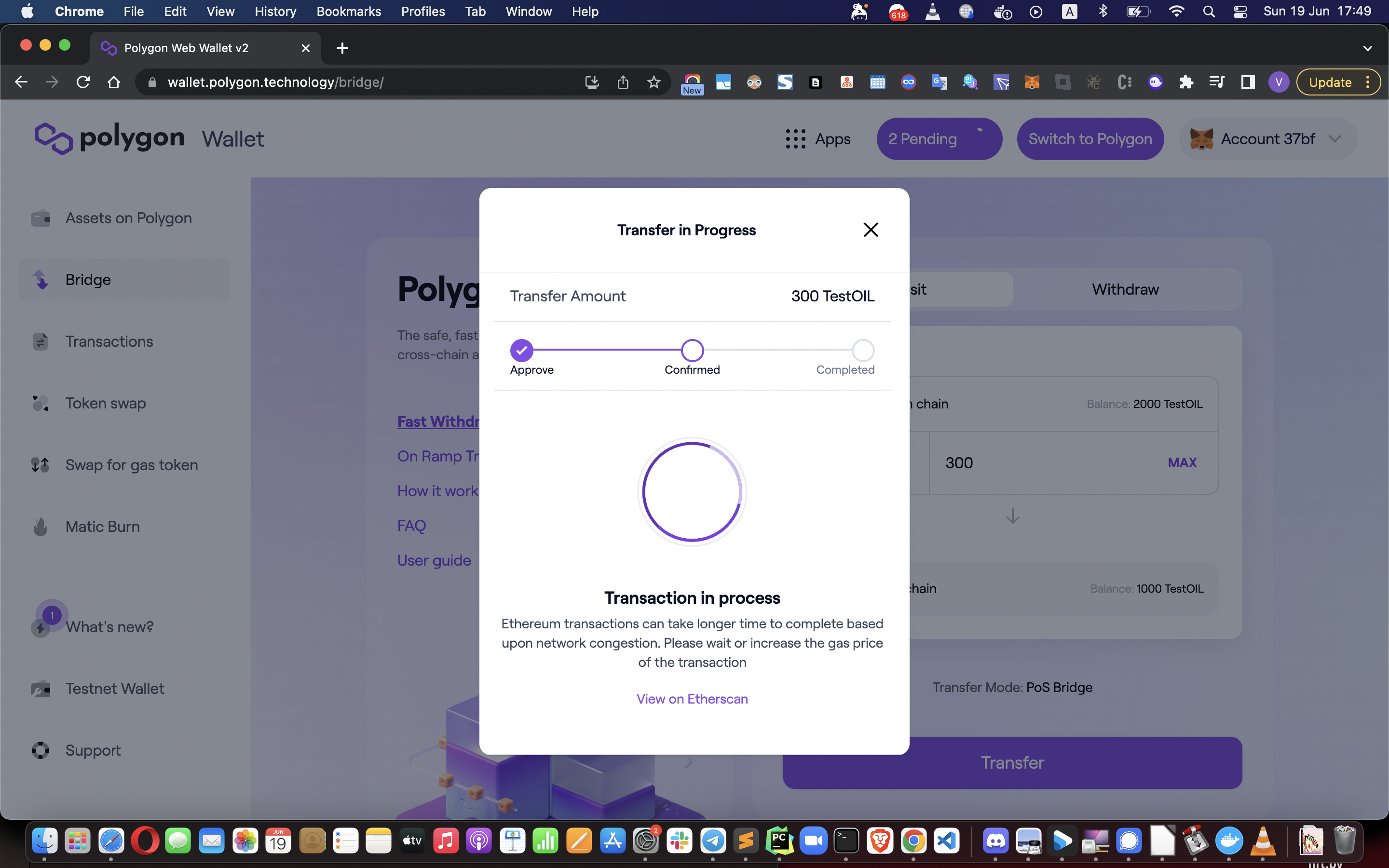Open the Apps grid menu
Screen dimensions: 1389x868
[x=795, y=139]
